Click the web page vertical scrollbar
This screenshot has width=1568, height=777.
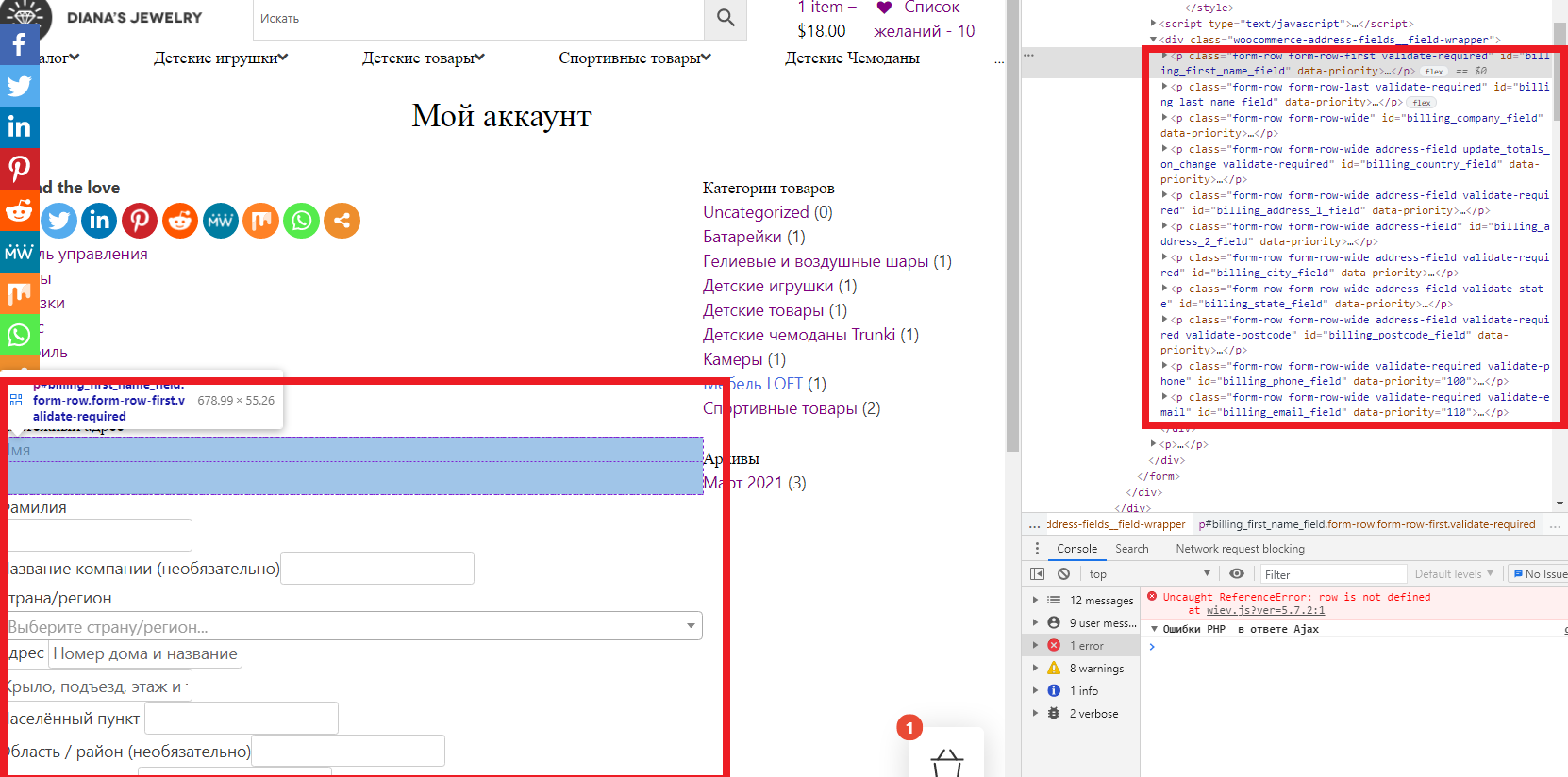pyautogui.click(x=1012, y=226)
